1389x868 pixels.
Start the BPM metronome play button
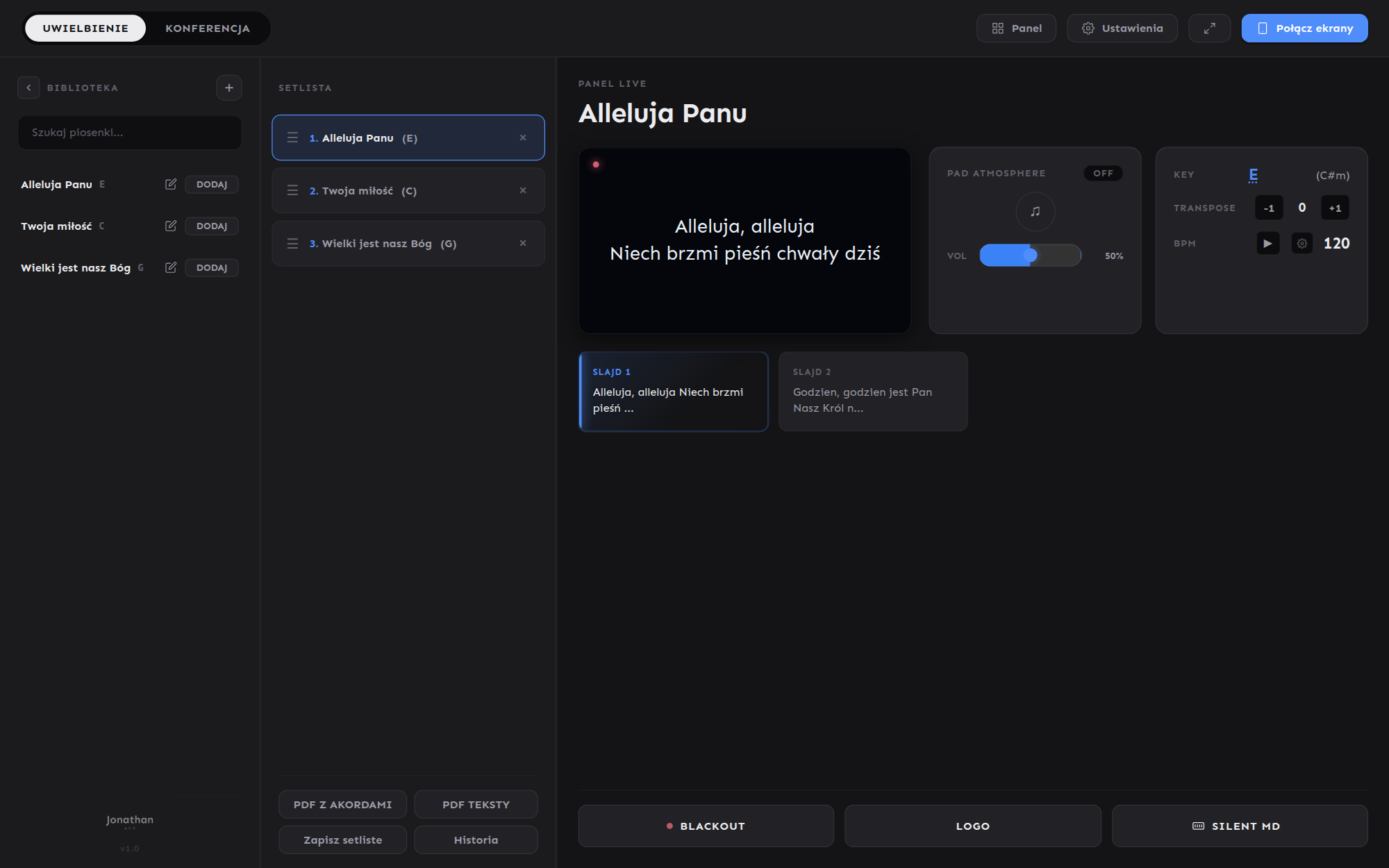1267,243
